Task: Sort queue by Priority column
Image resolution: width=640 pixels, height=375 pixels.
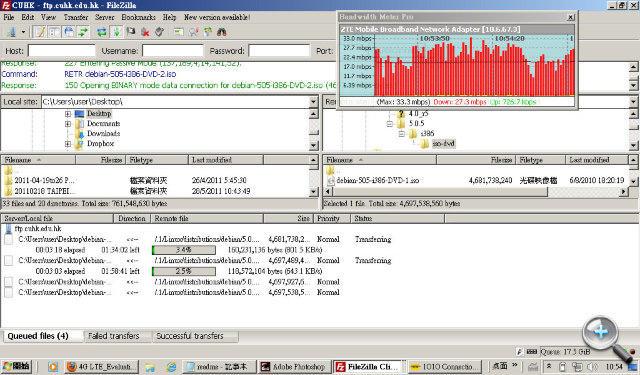Action: (332, 218)
